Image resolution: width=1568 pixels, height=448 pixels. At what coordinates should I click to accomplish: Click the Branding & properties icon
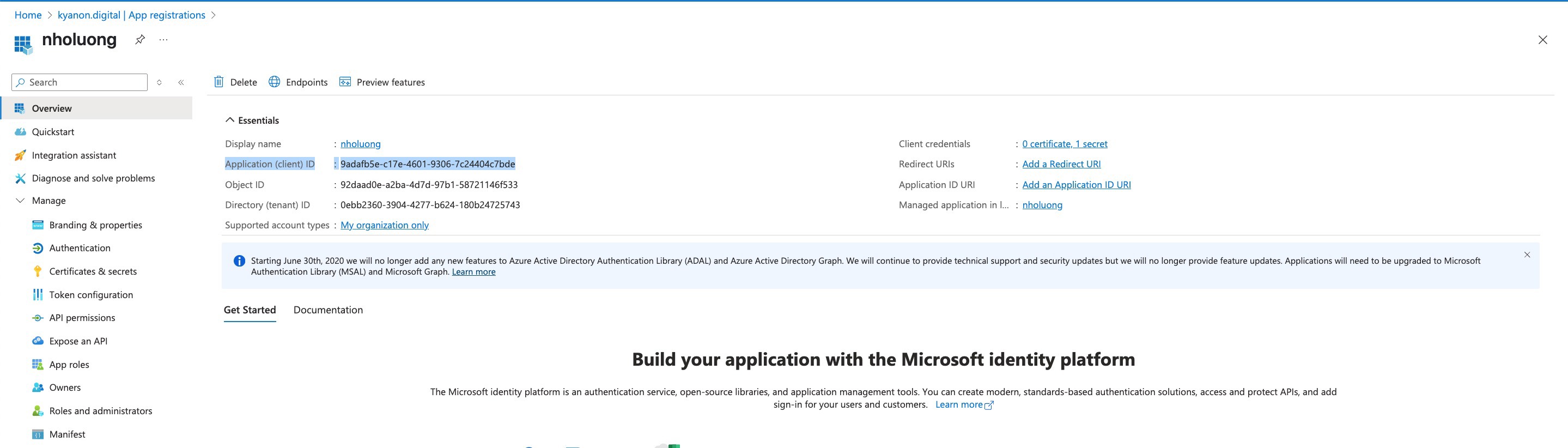38,225
